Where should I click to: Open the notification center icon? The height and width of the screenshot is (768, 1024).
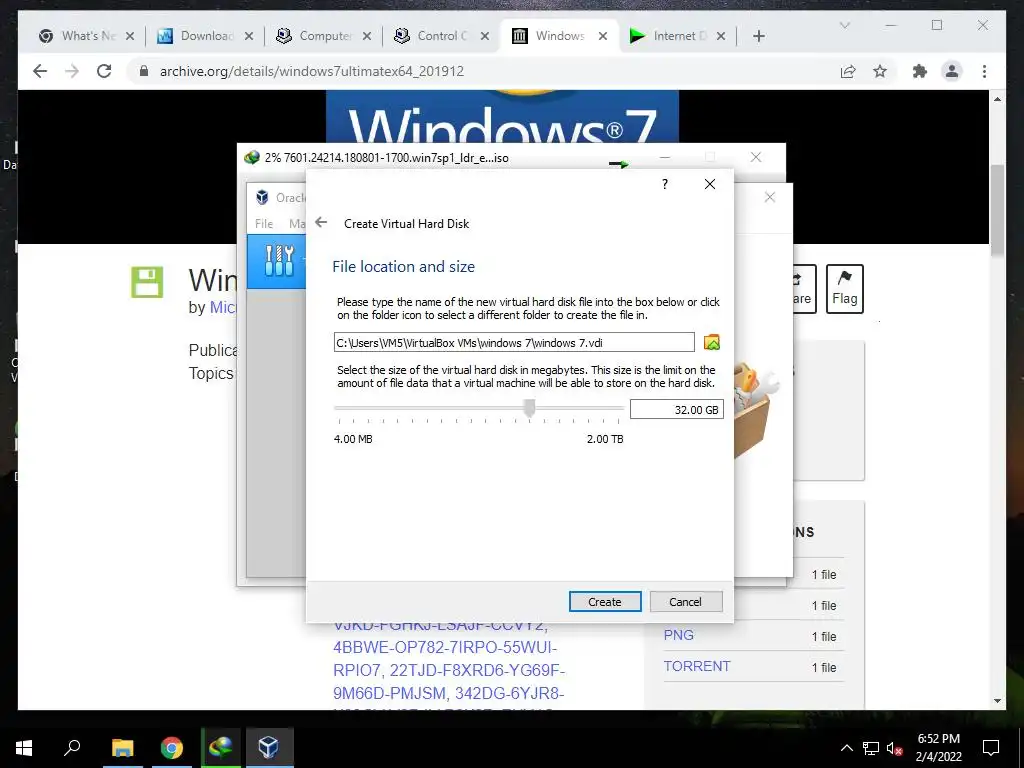click(x=991, y=748)
